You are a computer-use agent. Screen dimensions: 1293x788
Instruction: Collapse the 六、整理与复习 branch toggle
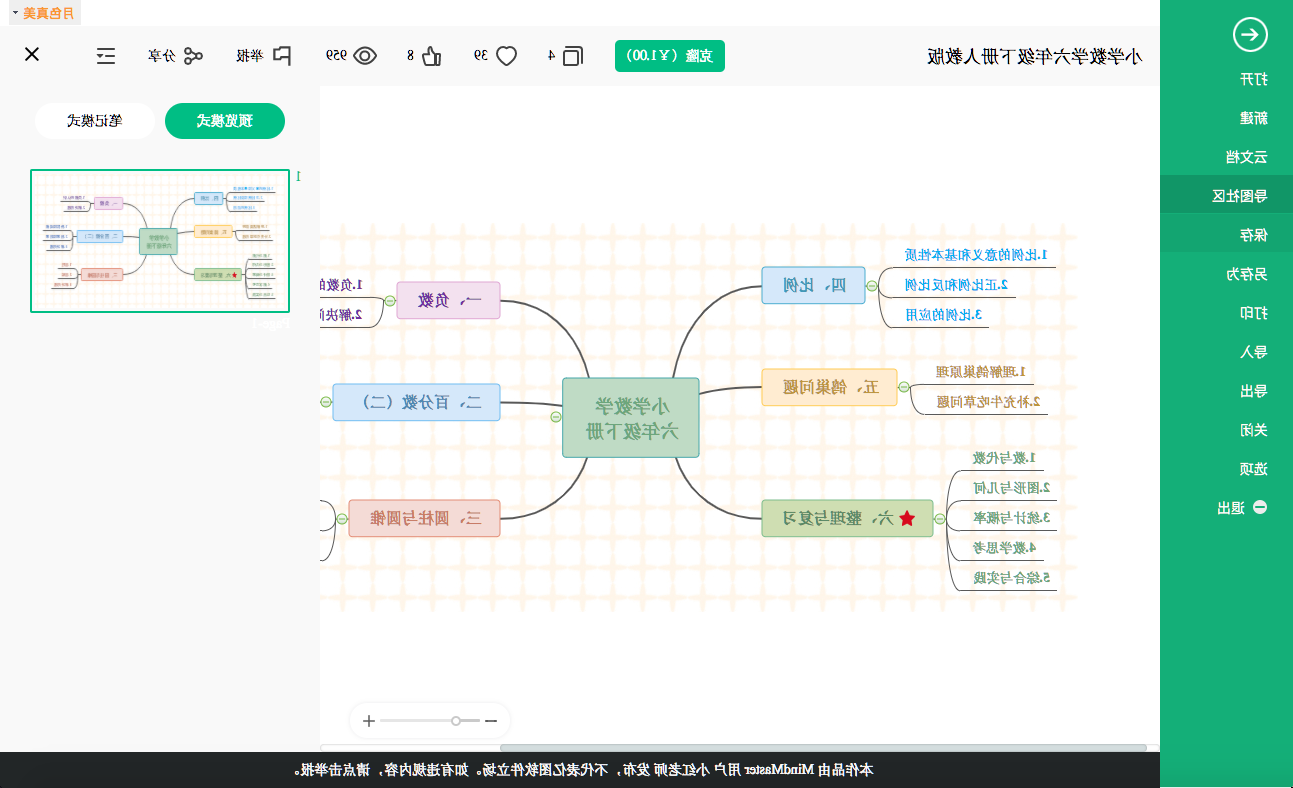tap(940, 518)
